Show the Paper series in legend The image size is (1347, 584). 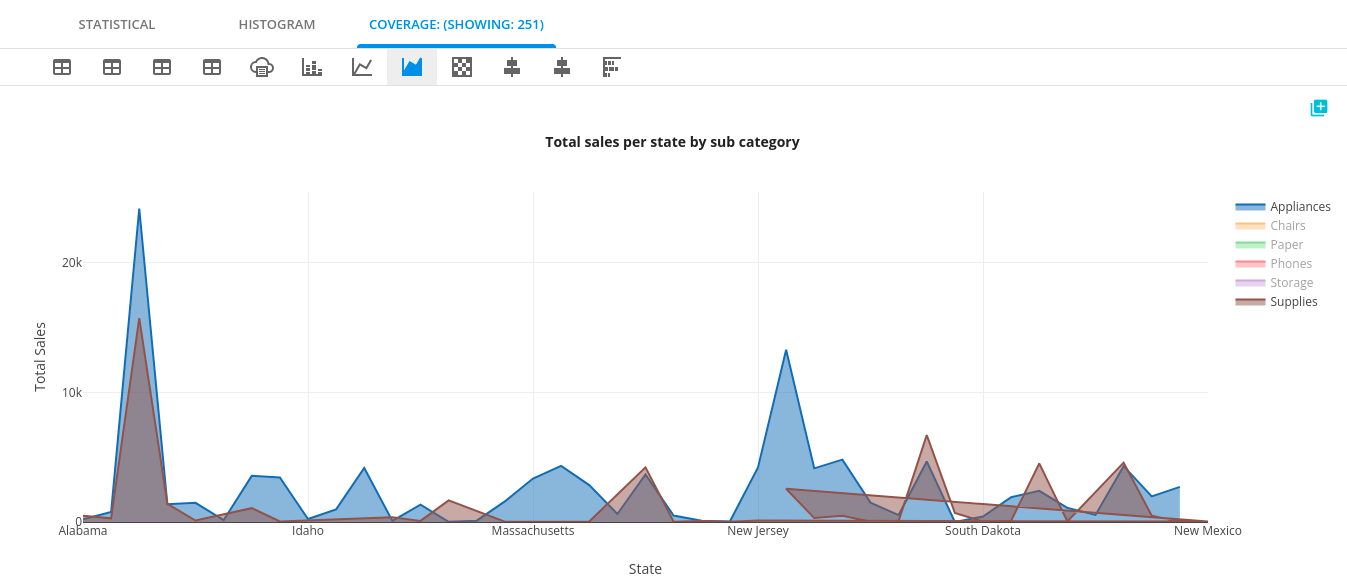(1270, 245)
